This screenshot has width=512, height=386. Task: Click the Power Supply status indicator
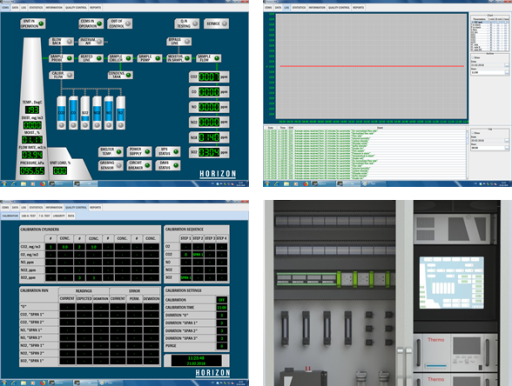coord(139,152)
